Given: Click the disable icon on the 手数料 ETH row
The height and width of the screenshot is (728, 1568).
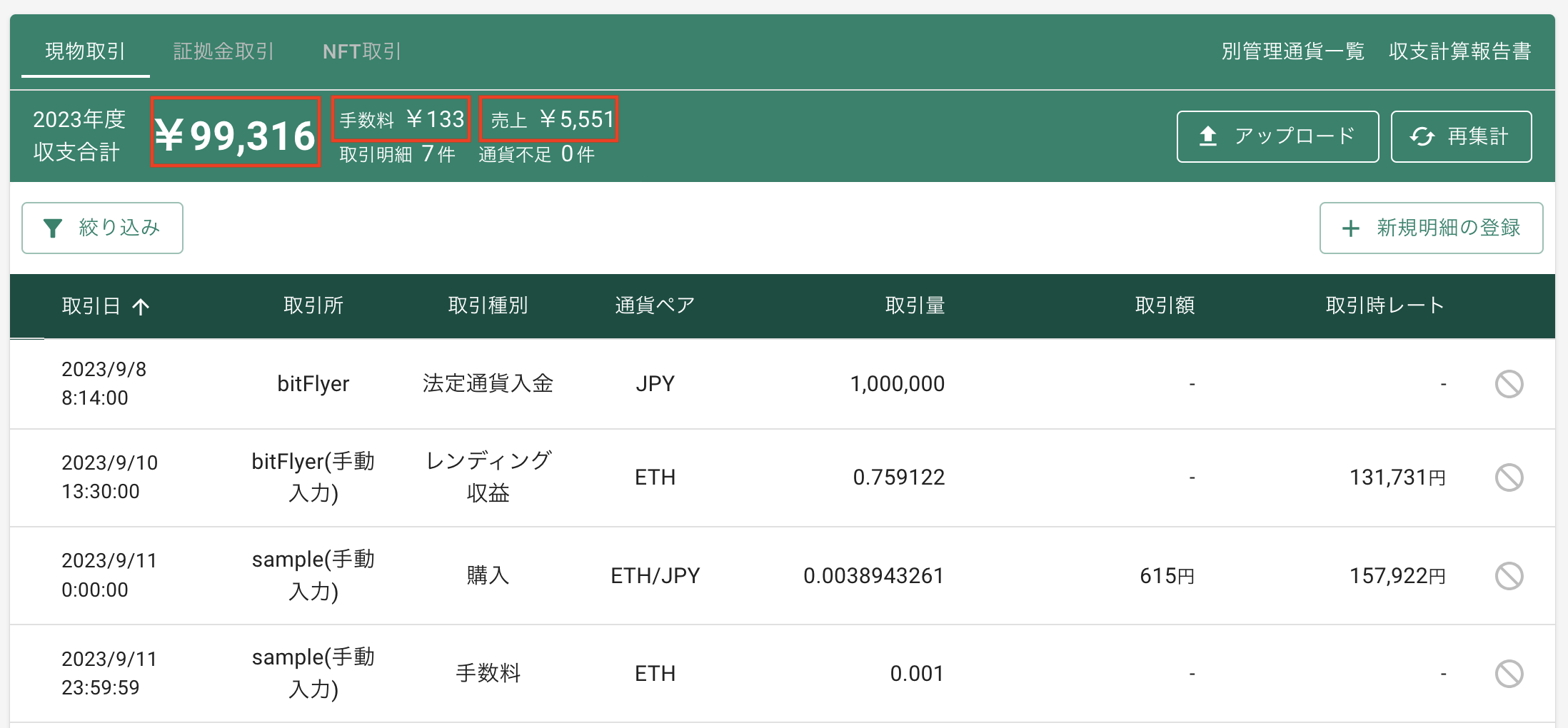Looking at the screenshot, I should click(x=1509, y=674).
